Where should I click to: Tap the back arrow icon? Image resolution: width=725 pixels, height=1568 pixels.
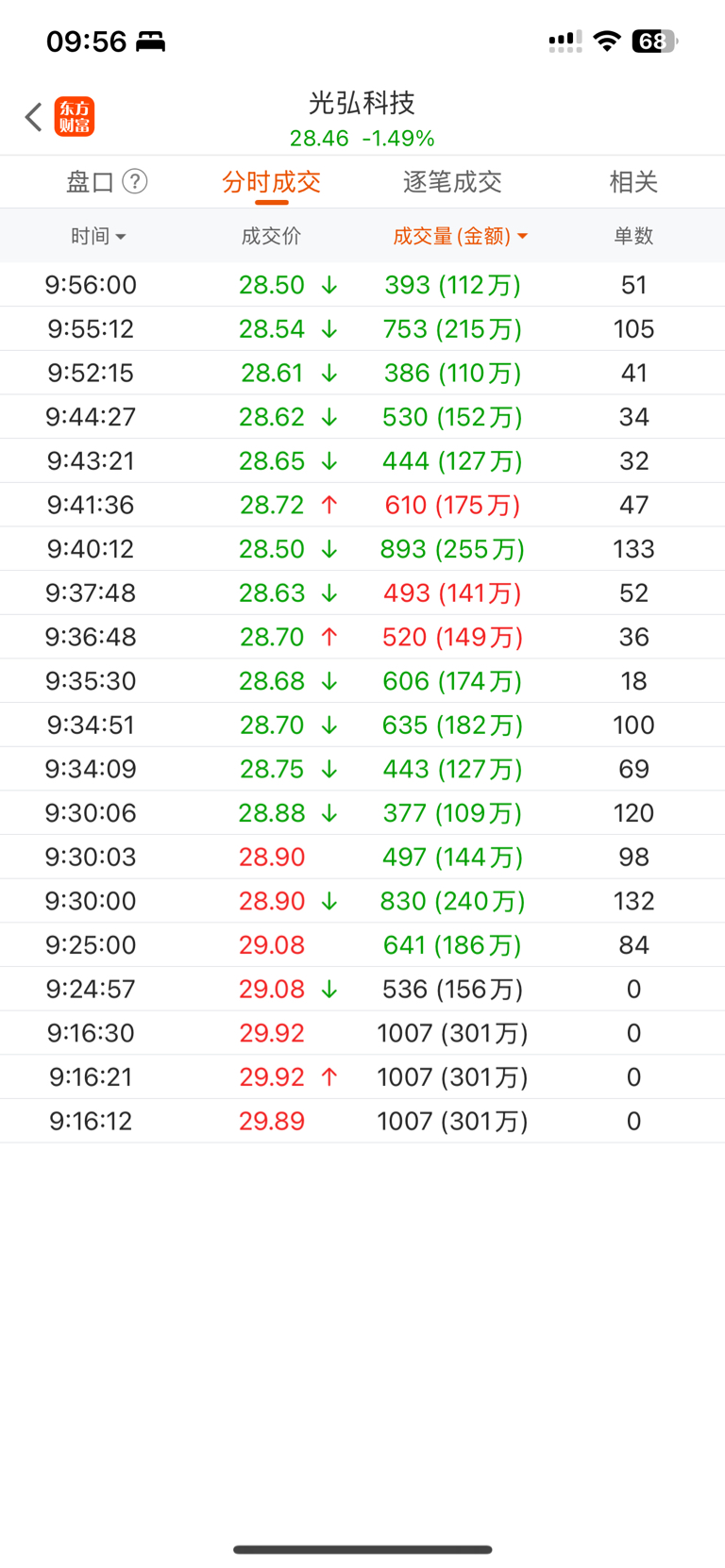point(34,117)
